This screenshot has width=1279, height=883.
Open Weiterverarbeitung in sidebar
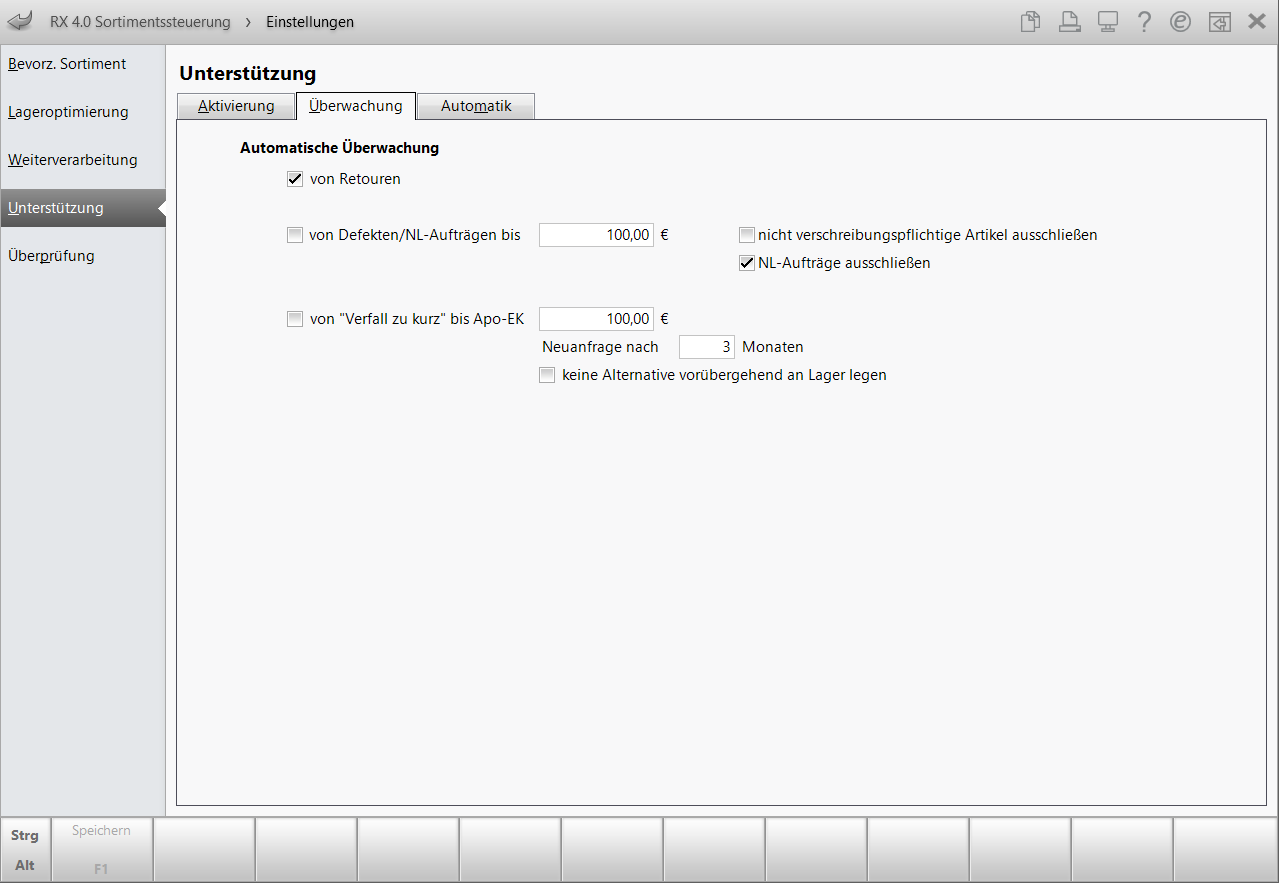[83, 160]
